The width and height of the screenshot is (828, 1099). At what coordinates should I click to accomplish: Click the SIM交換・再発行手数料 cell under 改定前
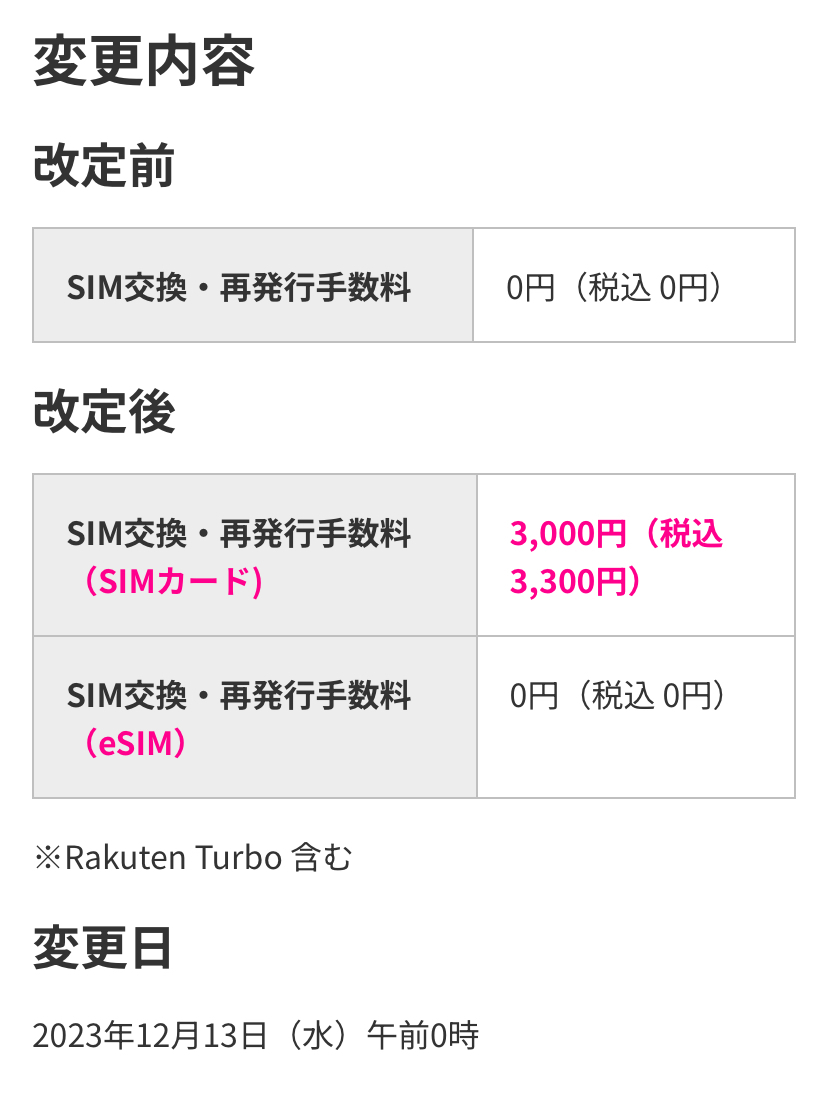[x=239, y=288]
